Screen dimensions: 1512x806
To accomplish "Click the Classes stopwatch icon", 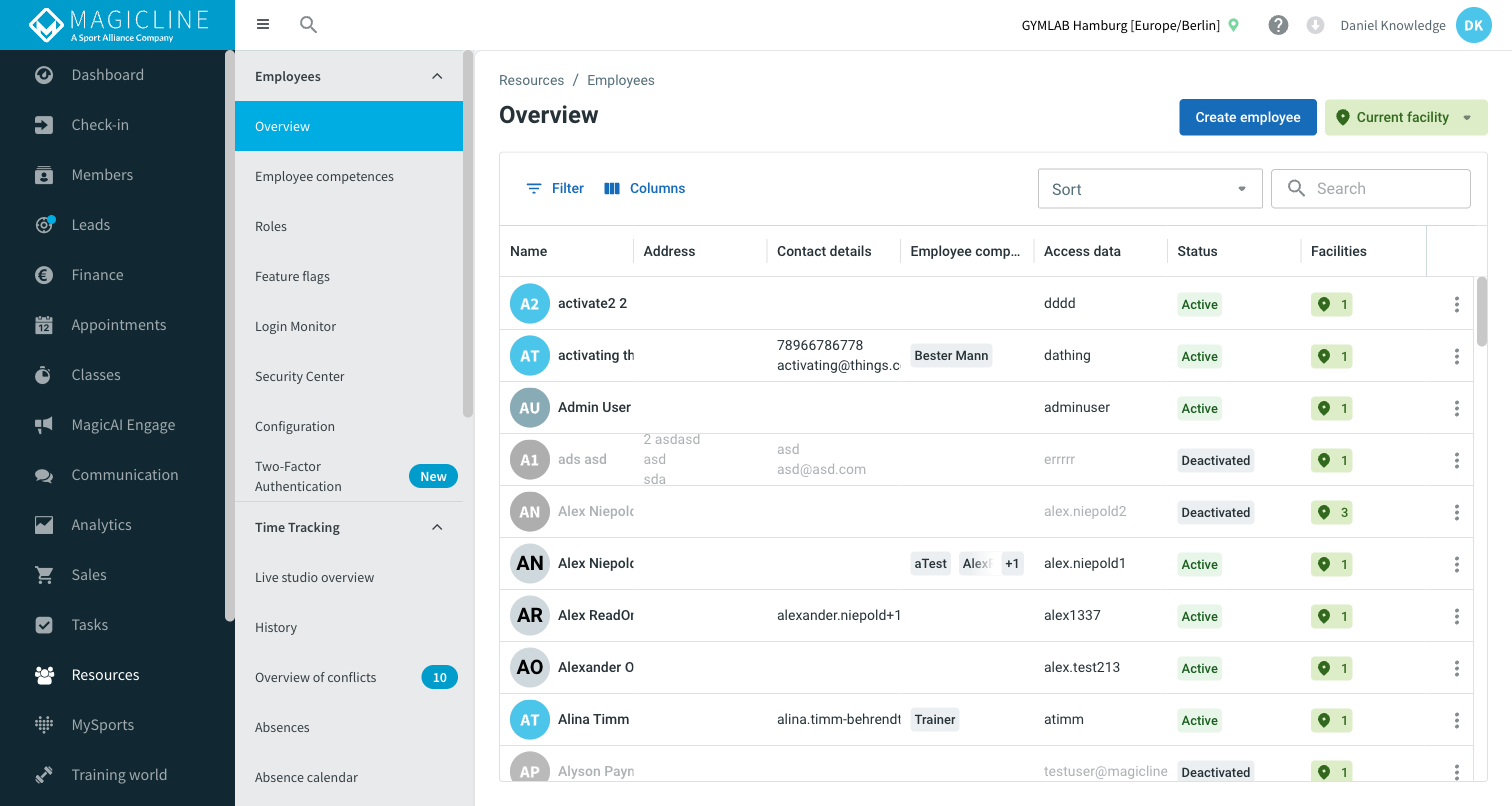I will click(x=44, y=375).
